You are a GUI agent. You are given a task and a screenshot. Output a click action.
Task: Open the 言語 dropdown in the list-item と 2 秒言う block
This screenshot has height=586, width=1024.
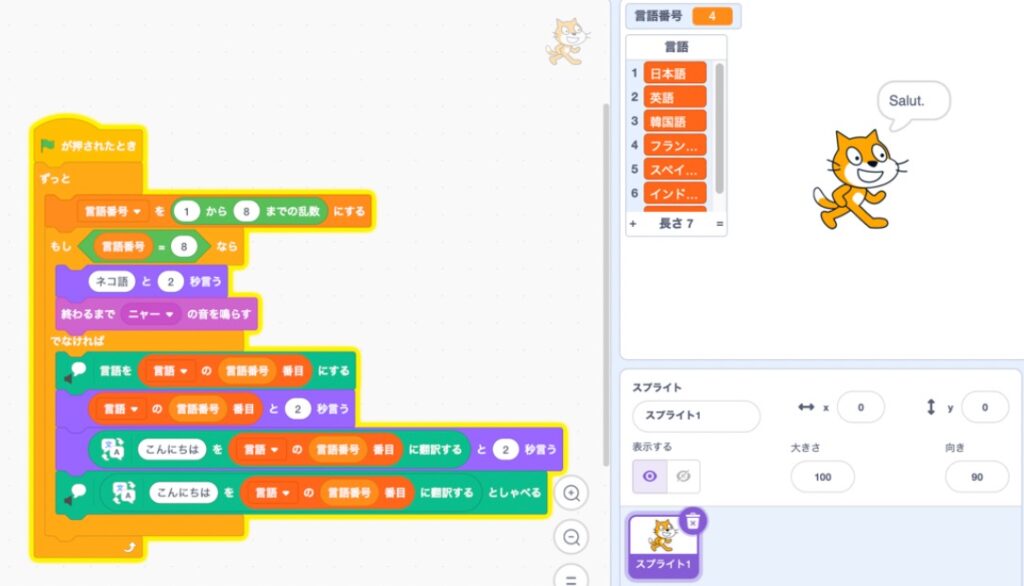coord(121,409)
